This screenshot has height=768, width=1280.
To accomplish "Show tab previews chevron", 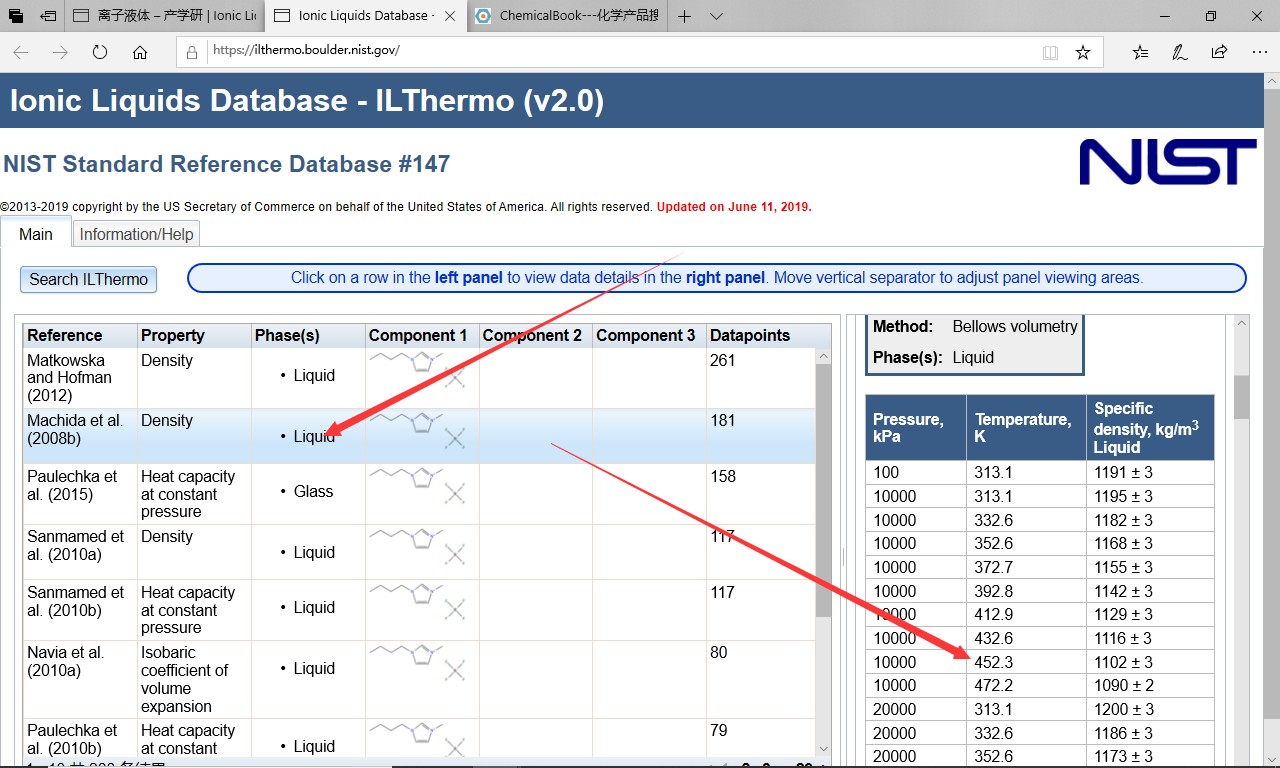I will pos(716,16).
